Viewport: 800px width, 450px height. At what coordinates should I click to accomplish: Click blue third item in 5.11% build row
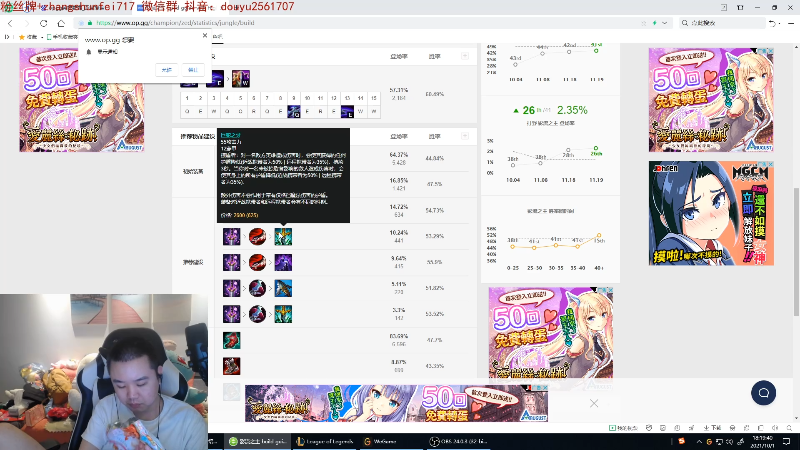pos(283,288)
